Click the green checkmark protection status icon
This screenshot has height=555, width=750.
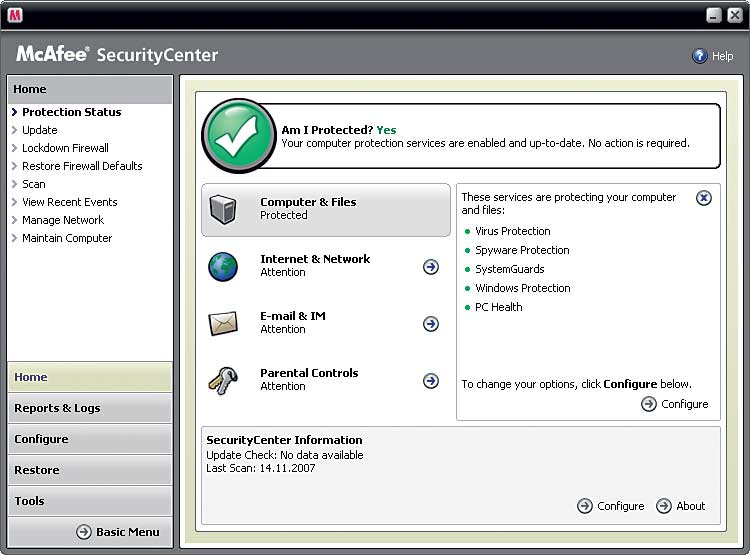(239, 135)
